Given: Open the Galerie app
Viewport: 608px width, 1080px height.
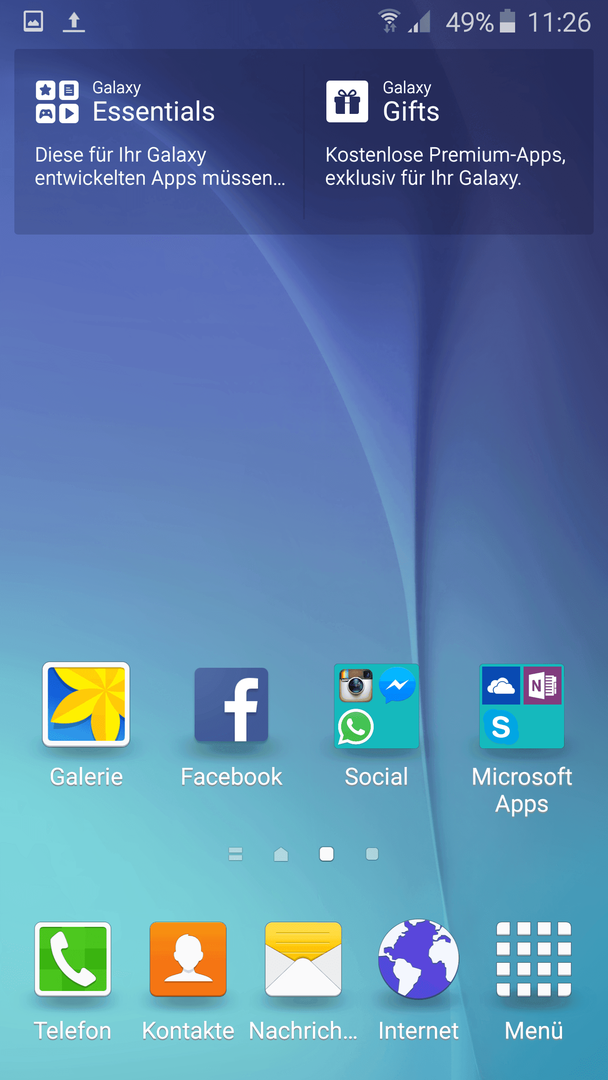Looking at the screenshot, I should [86, 705].
